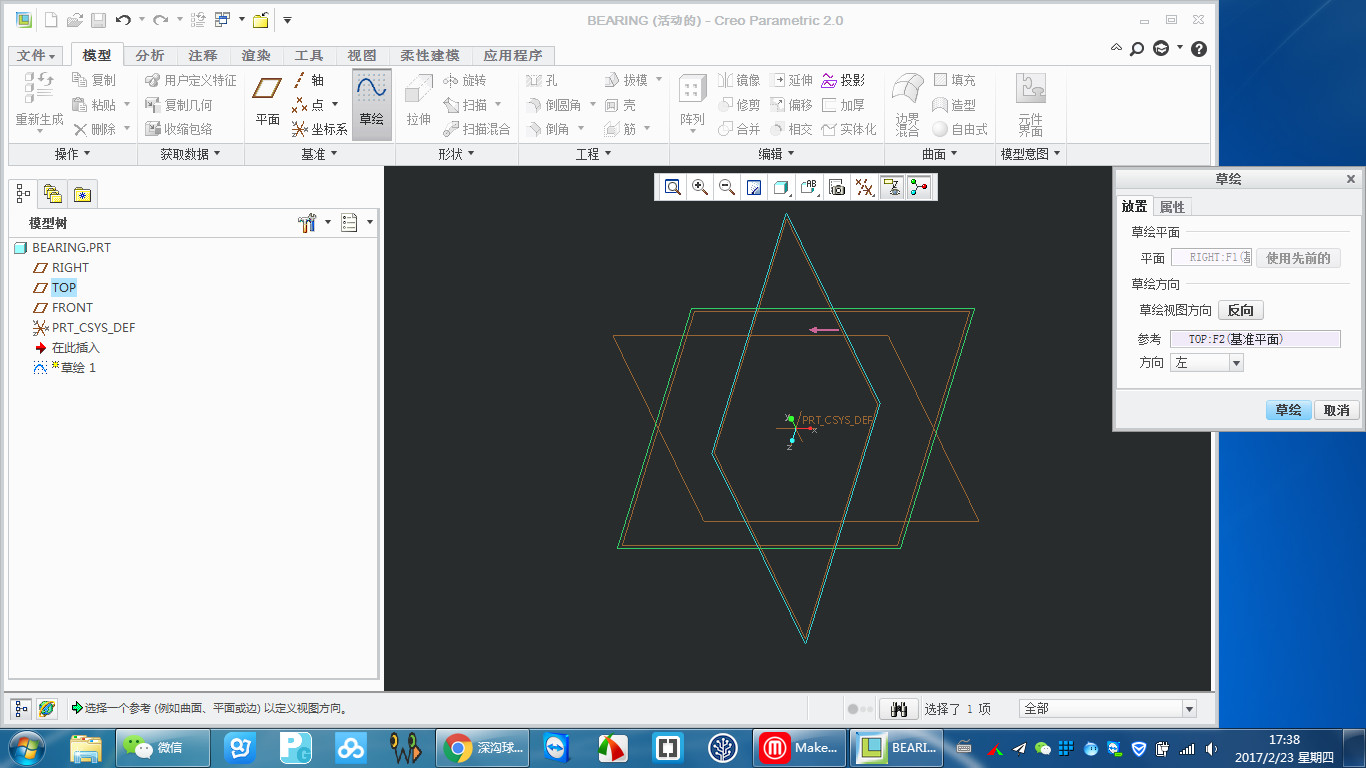
Task: Open the datum display filters icon
Action: (865, 187)
